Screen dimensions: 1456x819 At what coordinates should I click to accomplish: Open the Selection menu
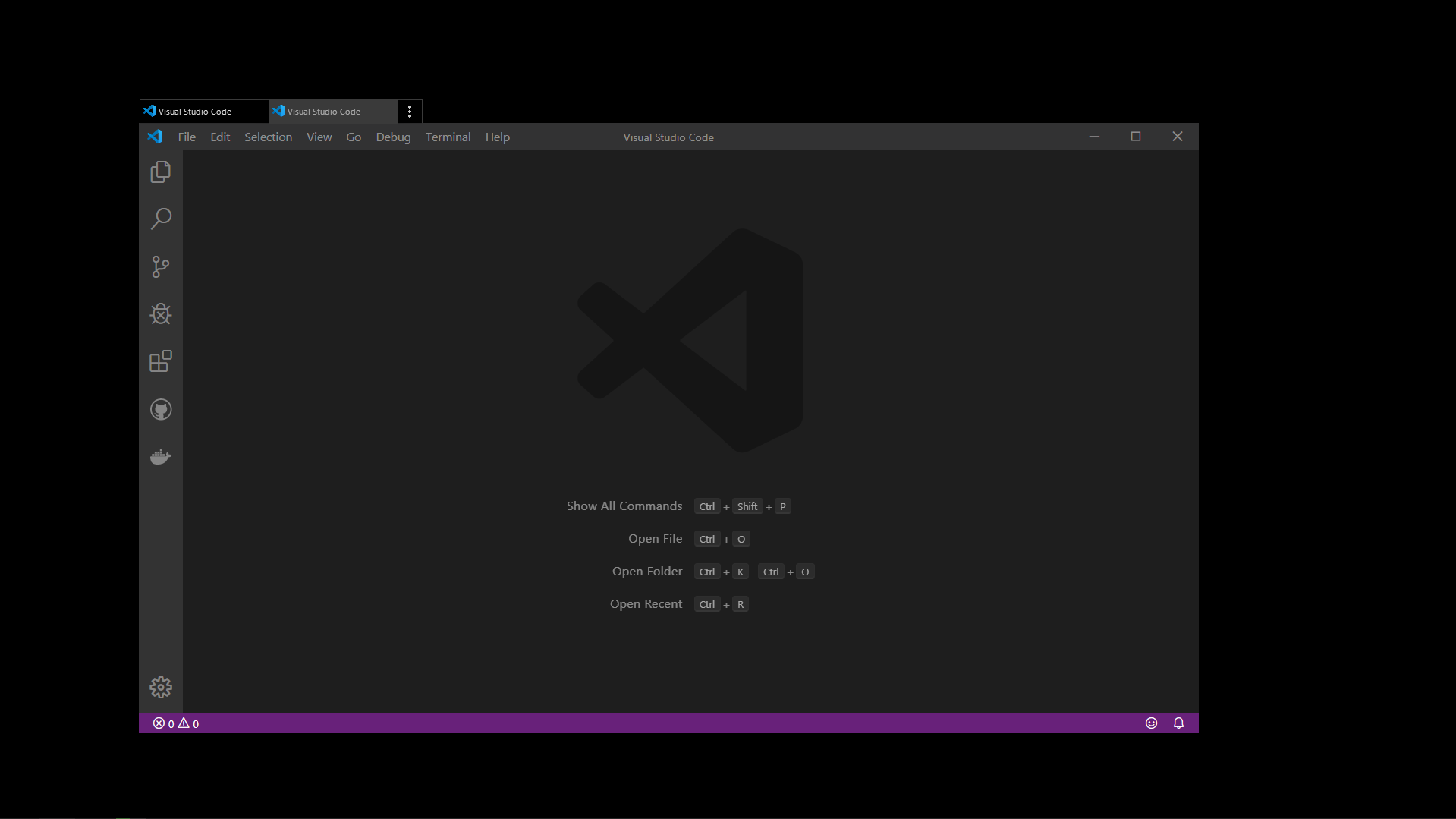pos(268,137)
